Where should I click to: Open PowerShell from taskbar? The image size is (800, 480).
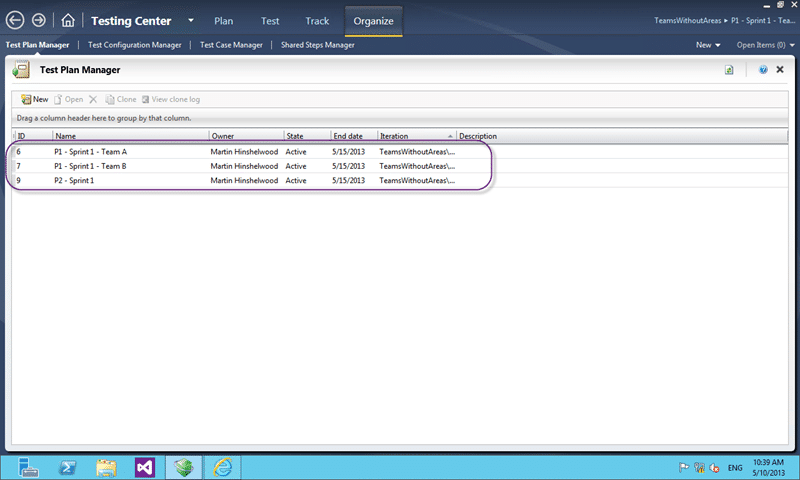pos(67,467)
